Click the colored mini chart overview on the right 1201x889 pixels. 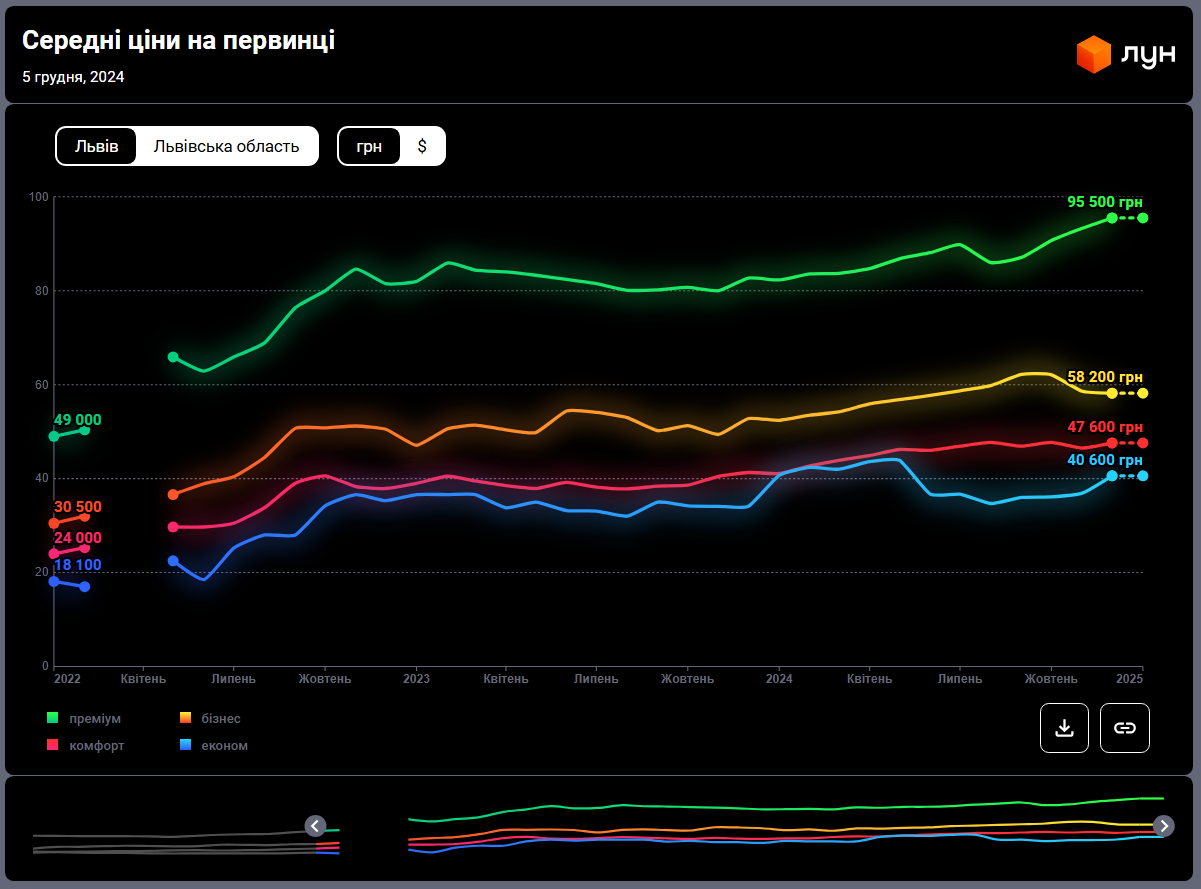click(785, 826)
